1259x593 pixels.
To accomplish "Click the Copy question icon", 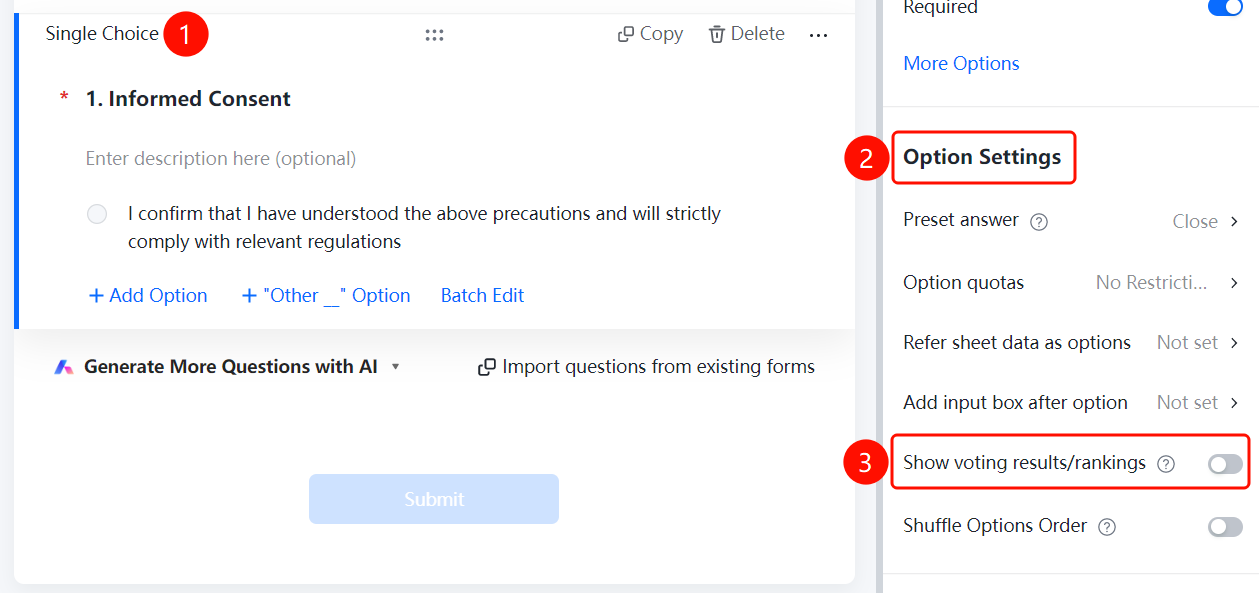I will (626, 35).
